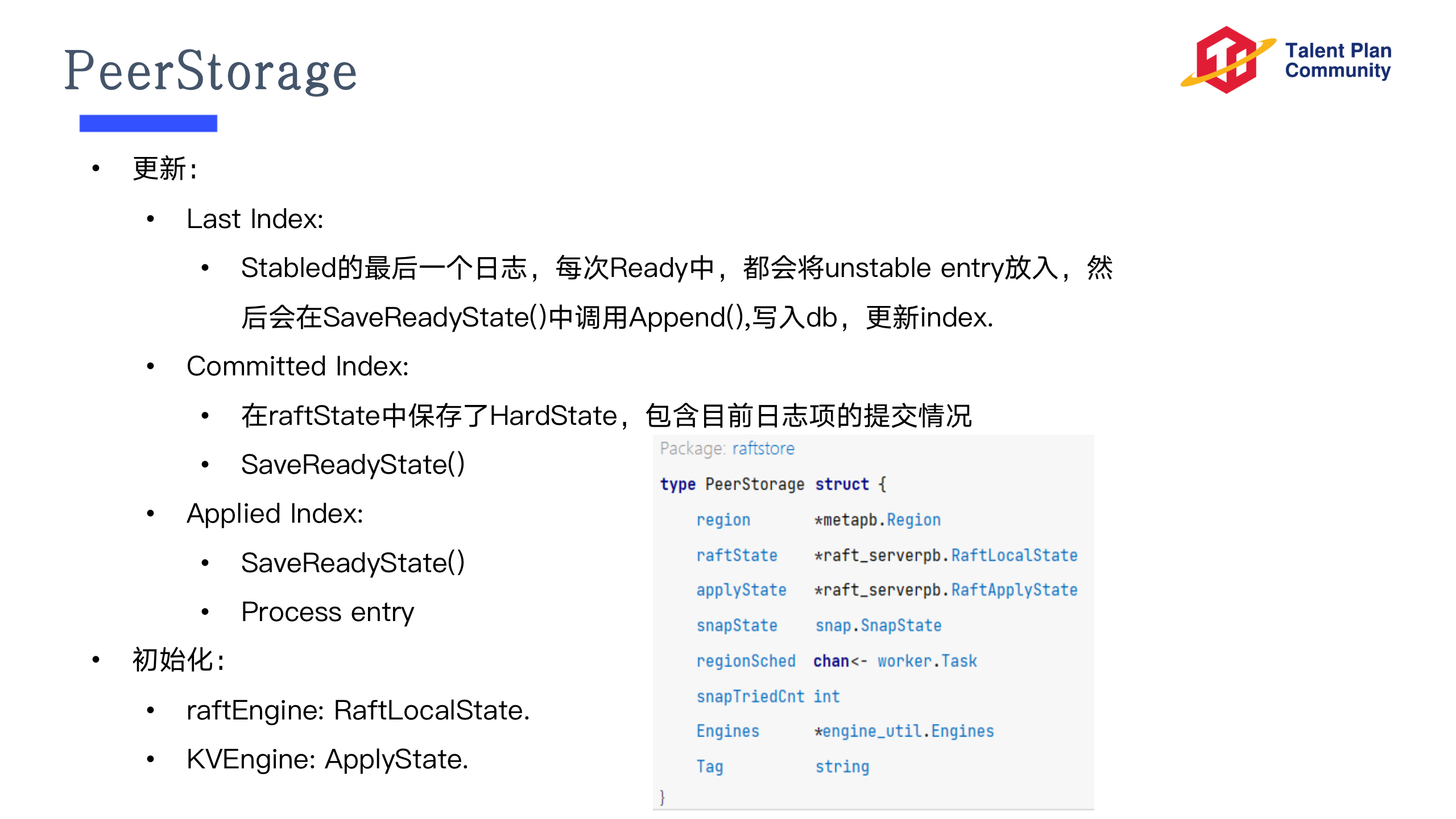Click the Committed Index bullet text

297,366
